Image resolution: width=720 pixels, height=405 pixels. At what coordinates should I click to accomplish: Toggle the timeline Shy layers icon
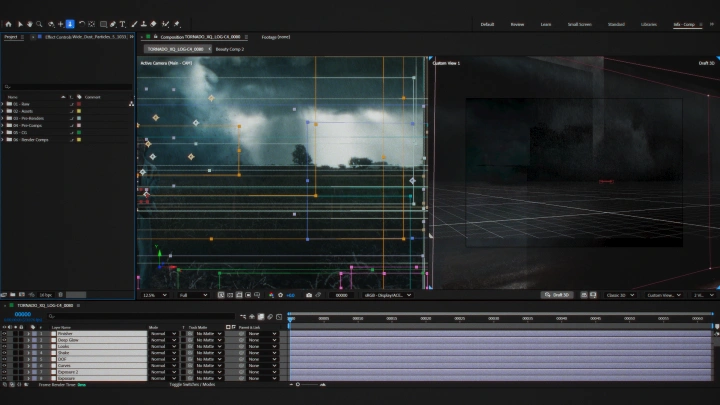click(252, 316)
